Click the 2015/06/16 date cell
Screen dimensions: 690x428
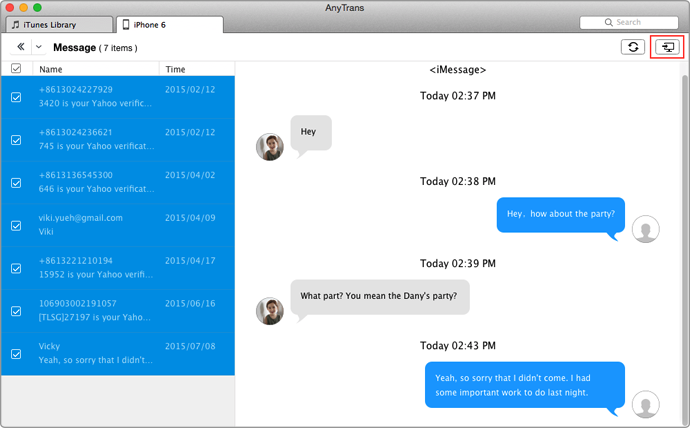click(x=190, y=304)
